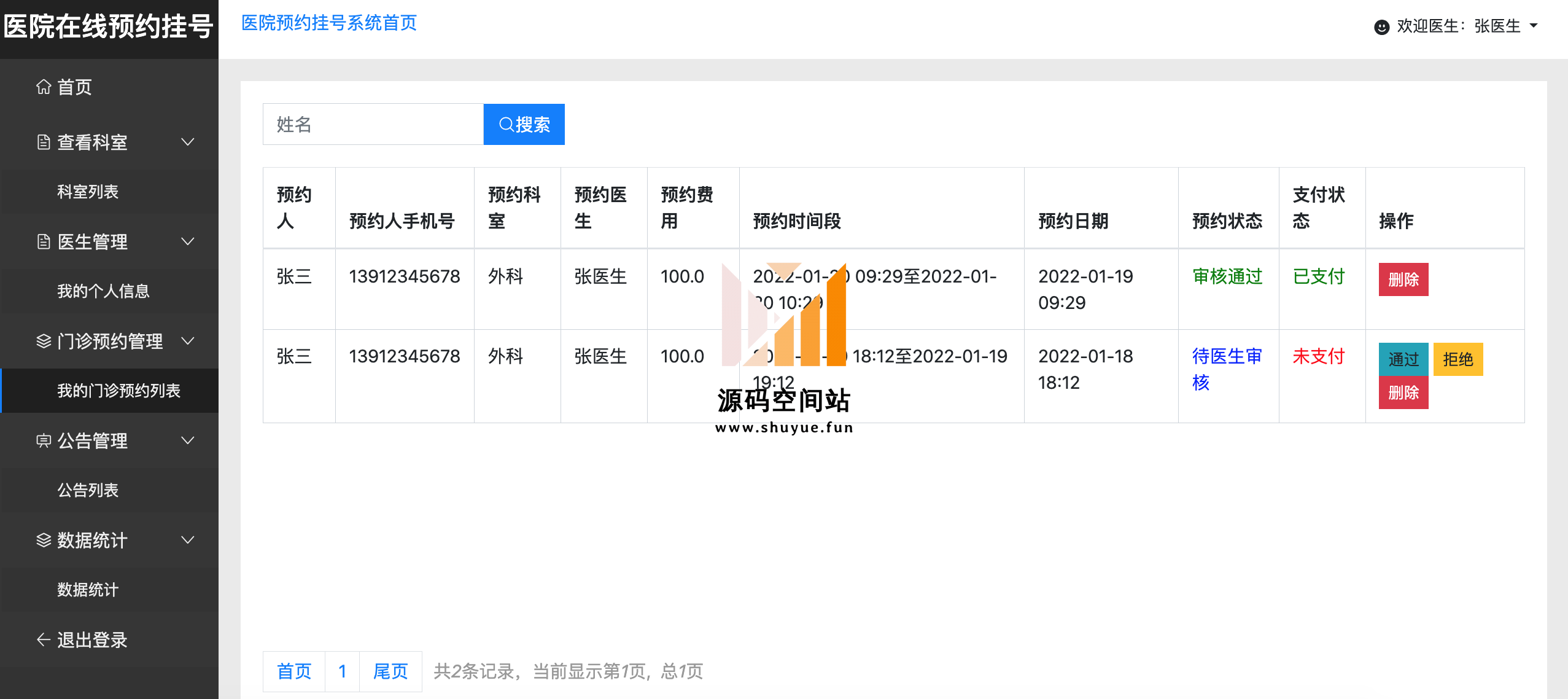1568x699 pixels.
Task: Click the home icon beside 首页
Action: point(44,87)
